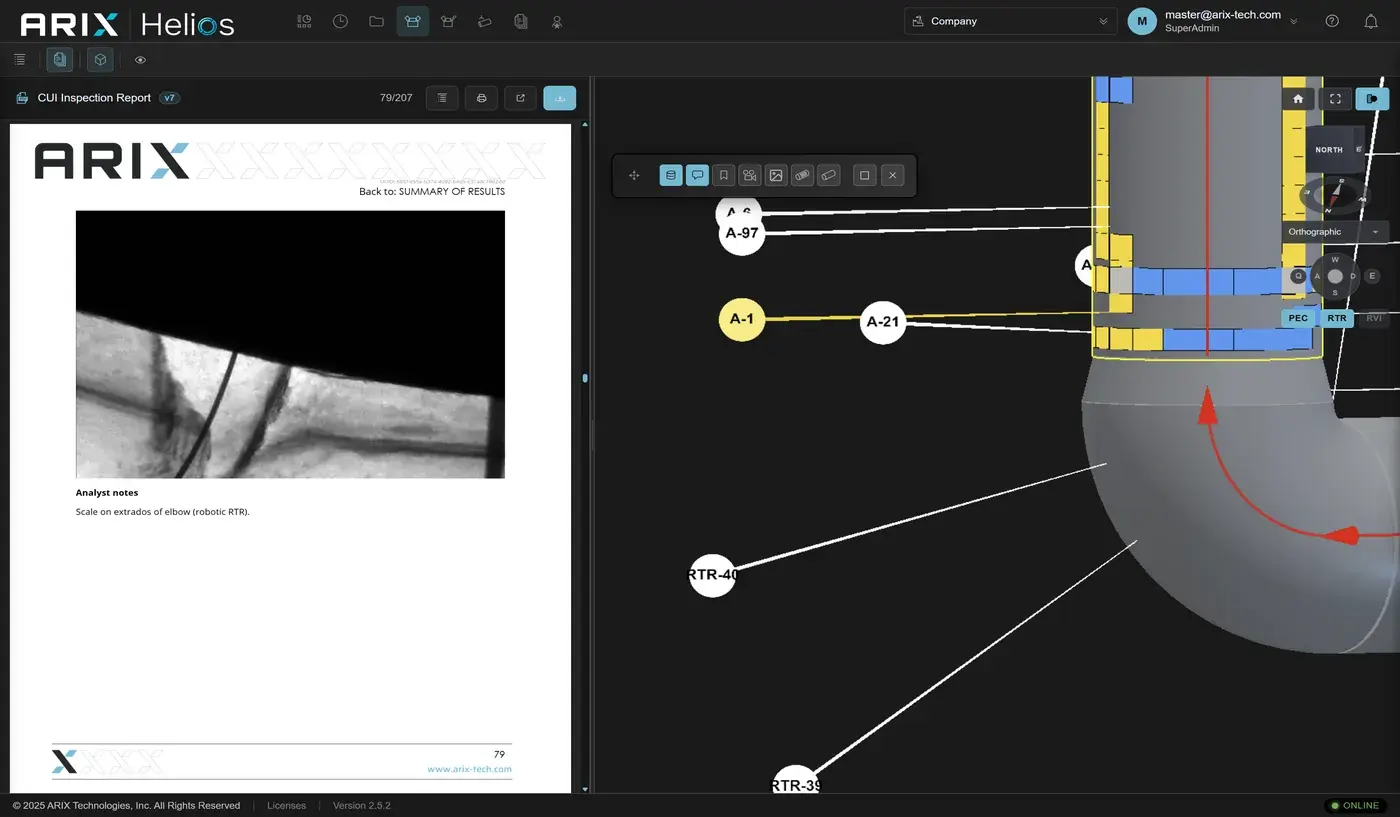The width and height of the screenshot is (1400, 817).
Task: Open the folder icon in top navigation
Action: click(x=376, y=21)
